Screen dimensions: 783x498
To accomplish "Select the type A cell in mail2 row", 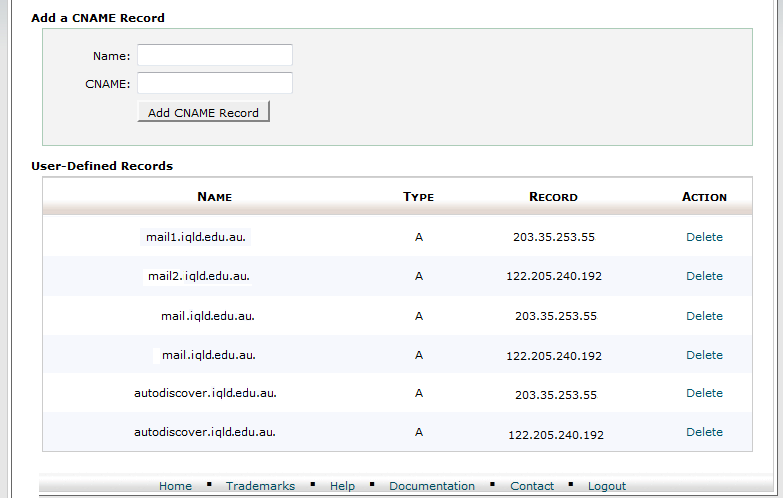I will [418, 276].
